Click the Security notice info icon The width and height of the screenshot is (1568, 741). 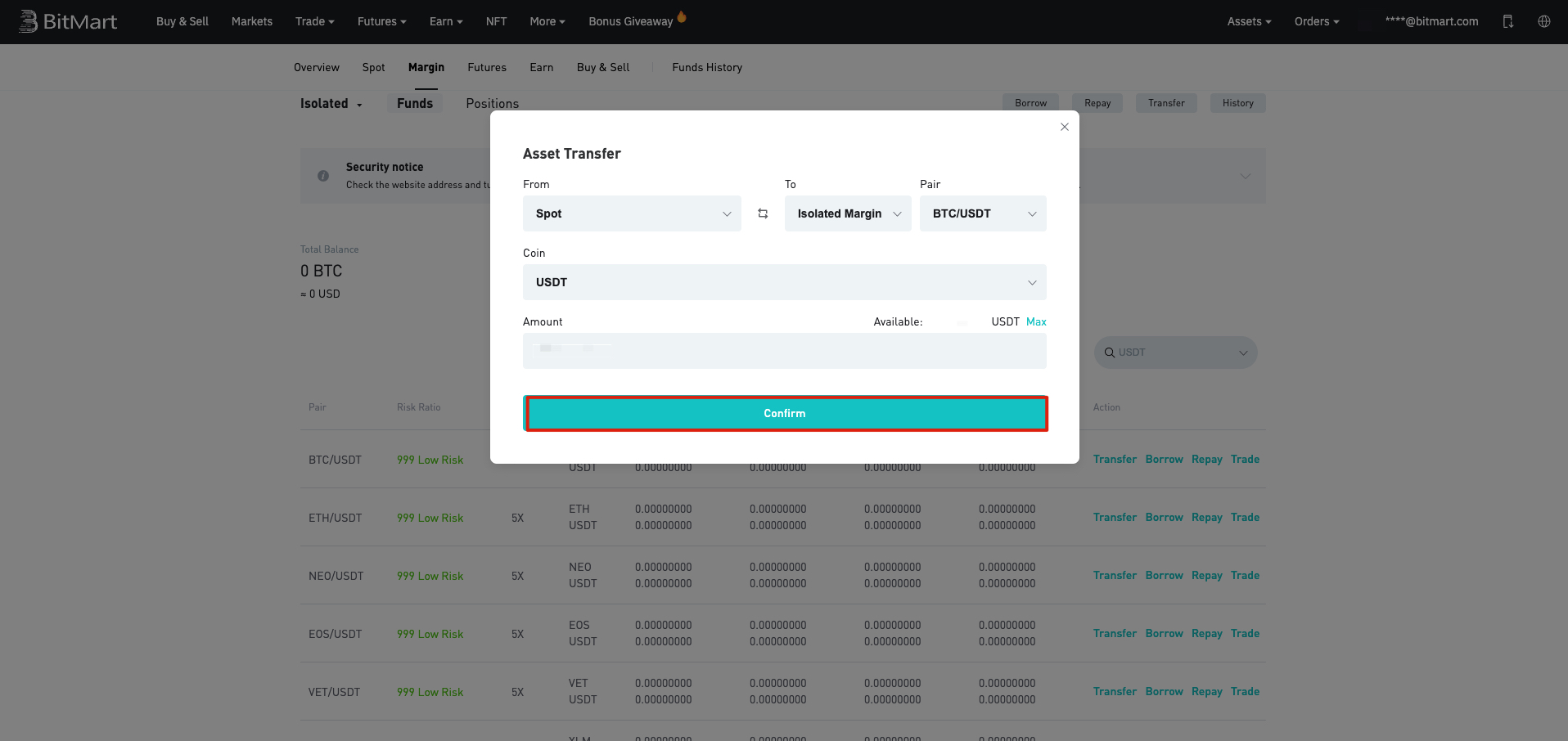[323, 176]
